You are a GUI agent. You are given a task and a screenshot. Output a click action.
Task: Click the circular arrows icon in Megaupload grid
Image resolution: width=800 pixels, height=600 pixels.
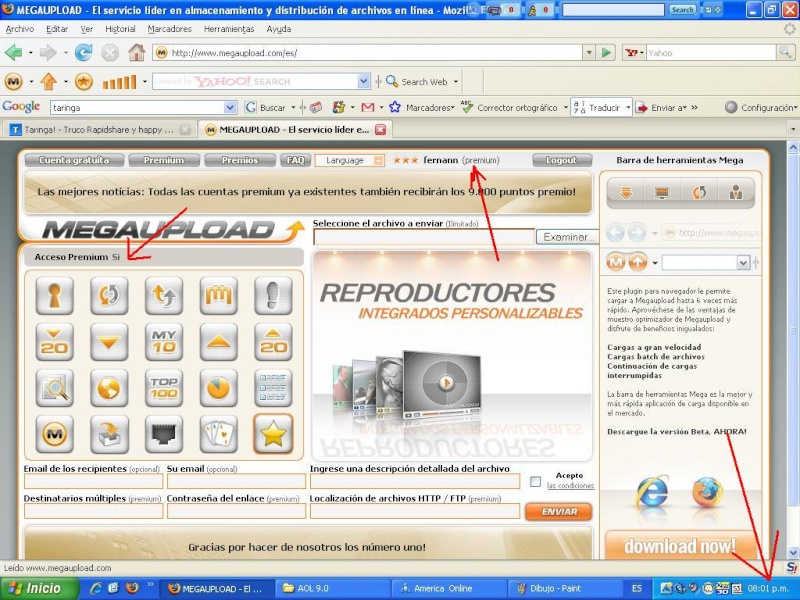109,295
